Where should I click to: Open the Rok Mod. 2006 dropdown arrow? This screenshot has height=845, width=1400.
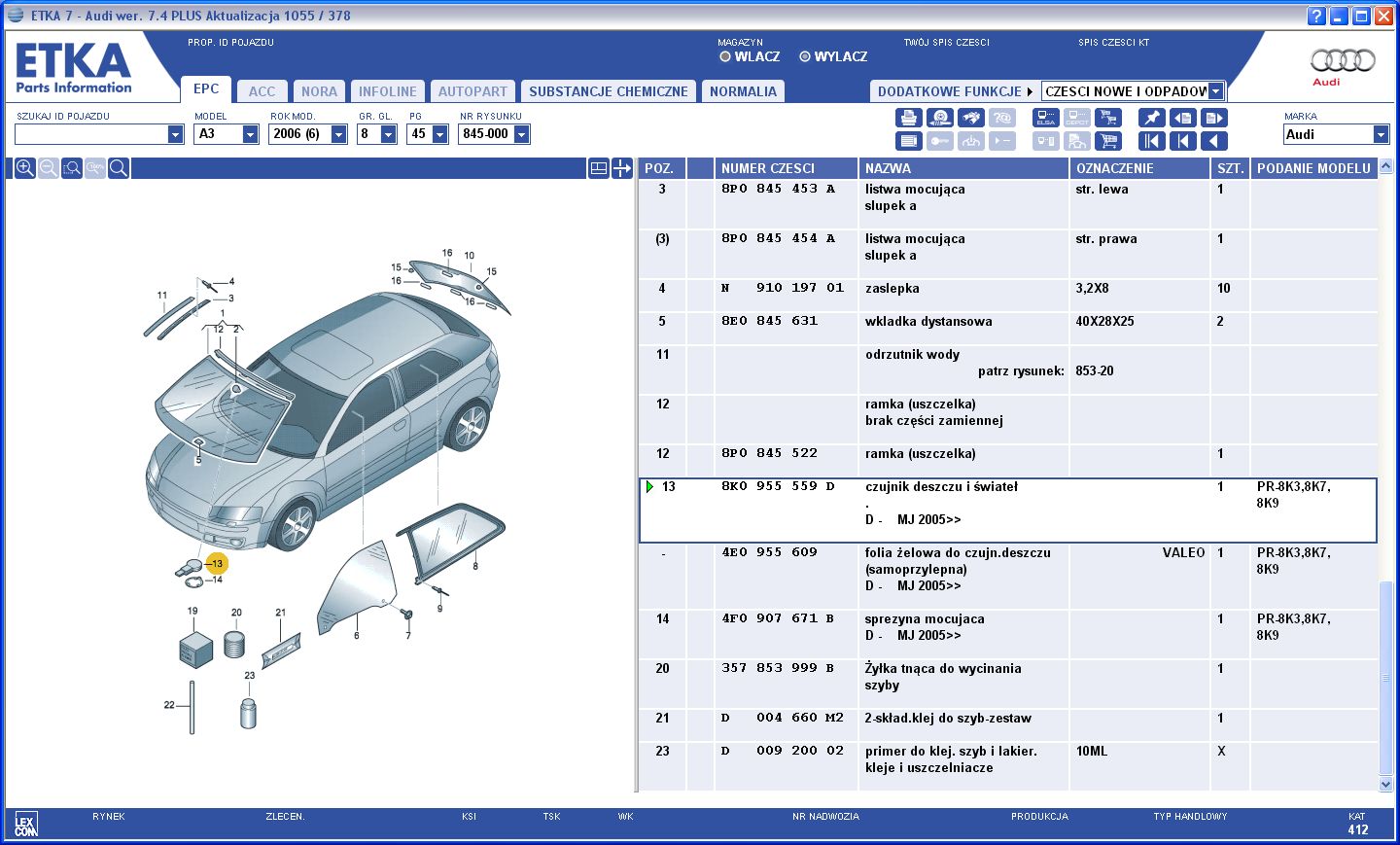click(x=338, y=134)
